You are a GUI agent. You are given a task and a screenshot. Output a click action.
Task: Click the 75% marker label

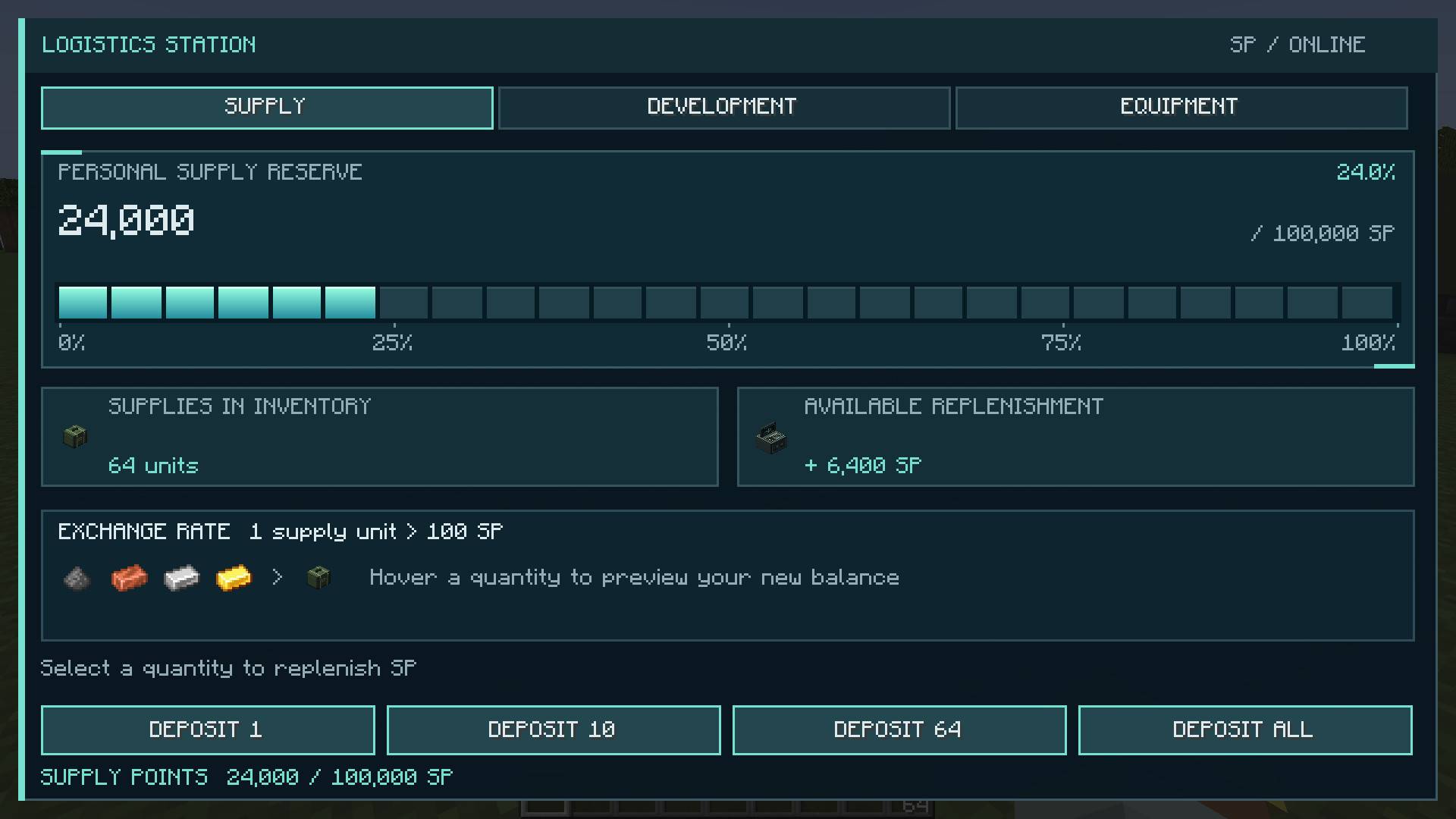[x=1062, y=343]
